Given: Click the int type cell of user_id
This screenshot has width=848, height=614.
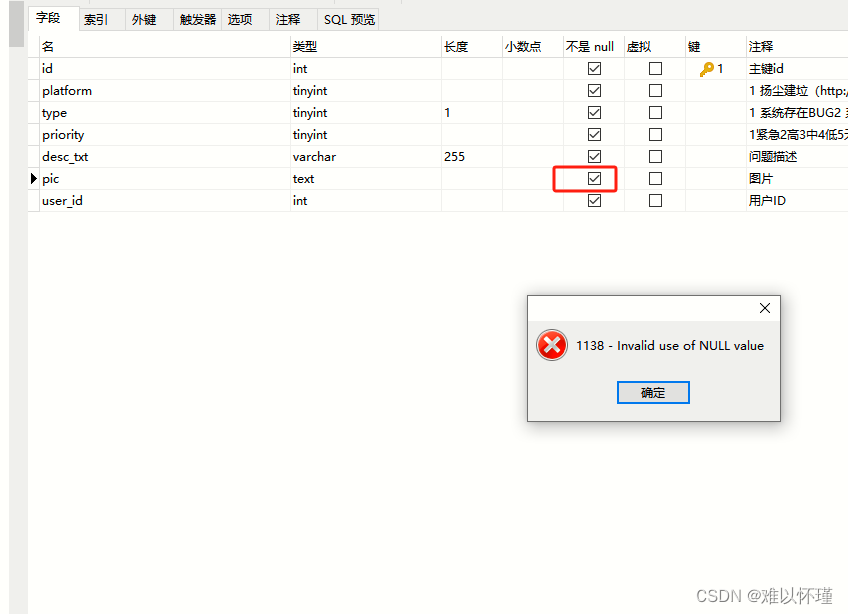Looking at the screenshot, I should click(366, 201).
